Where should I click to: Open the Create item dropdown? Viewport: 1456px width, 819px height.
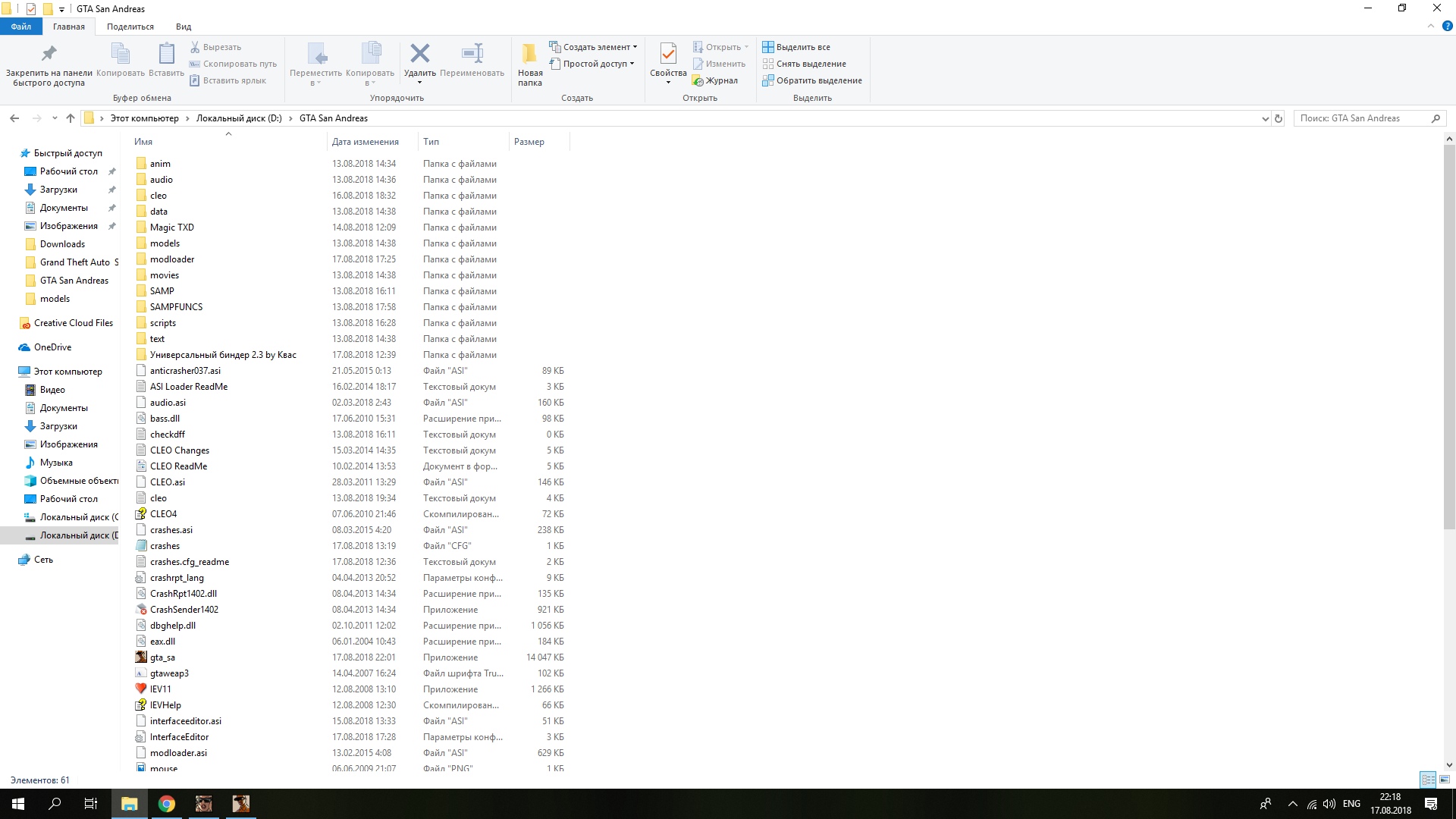pyautogui.click(x=594, y=47)
